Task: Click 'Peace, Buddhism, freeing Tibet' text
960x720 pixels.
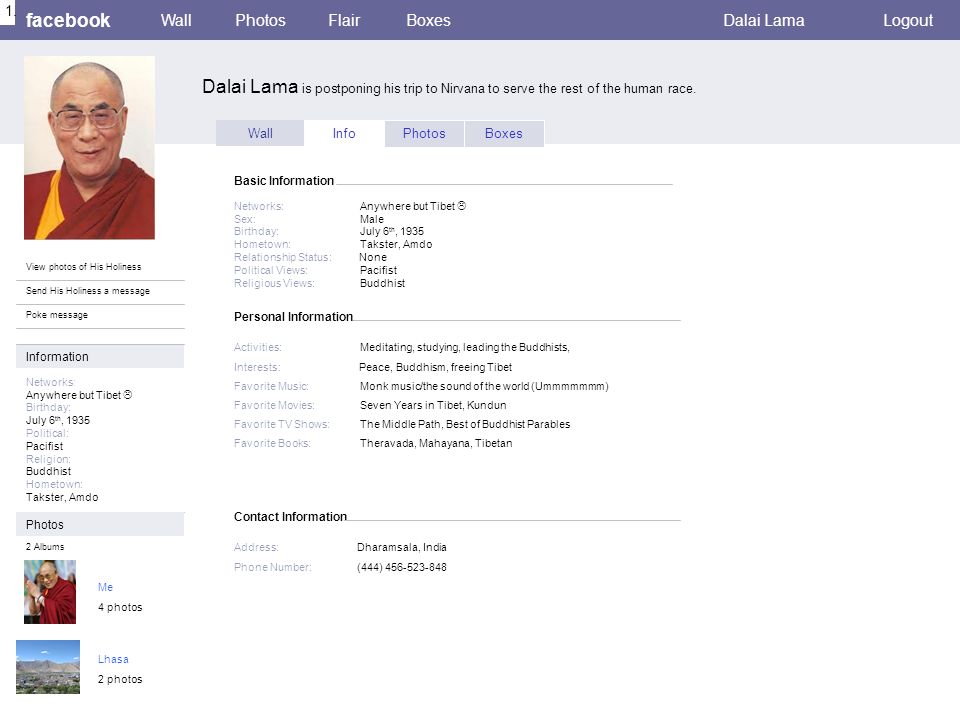Action: (435, 367)
